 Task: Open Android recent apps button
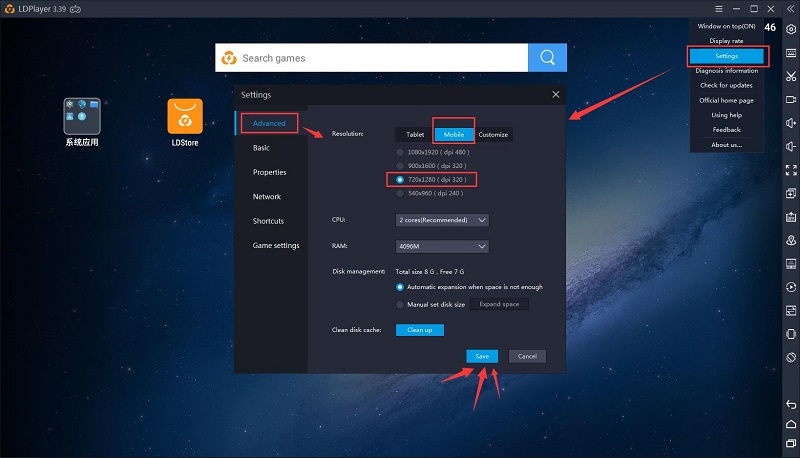click(791, 443)
